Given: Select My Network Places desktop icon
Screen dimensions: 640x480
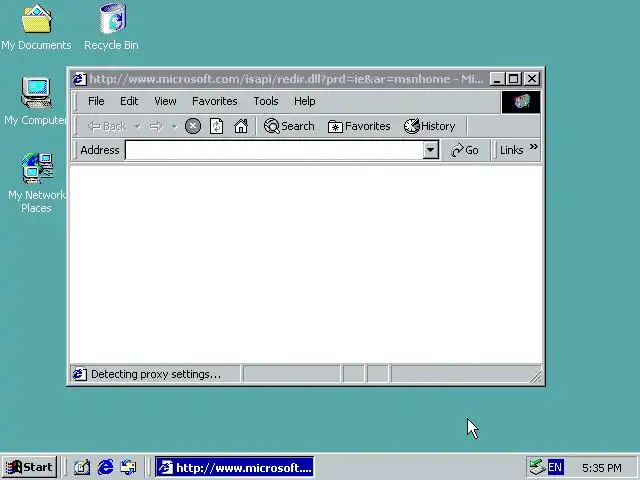Looking at the screenshot, I should point(36,183).
